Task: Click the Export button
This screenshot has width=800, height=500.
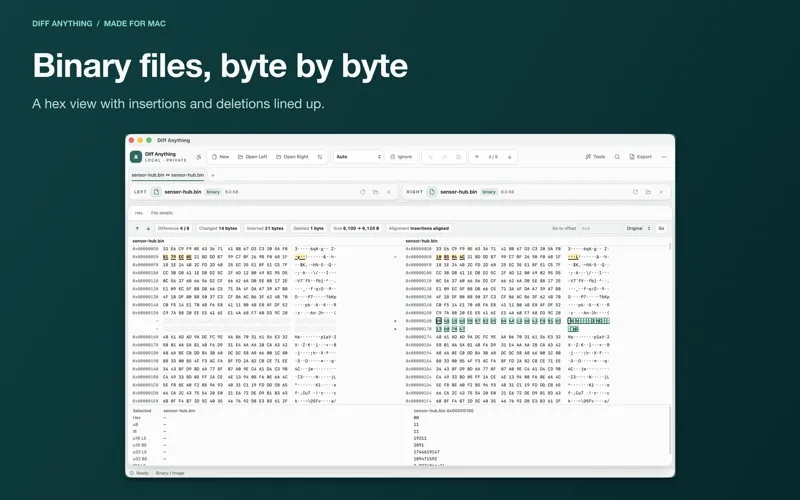Action: coord(640,157)
